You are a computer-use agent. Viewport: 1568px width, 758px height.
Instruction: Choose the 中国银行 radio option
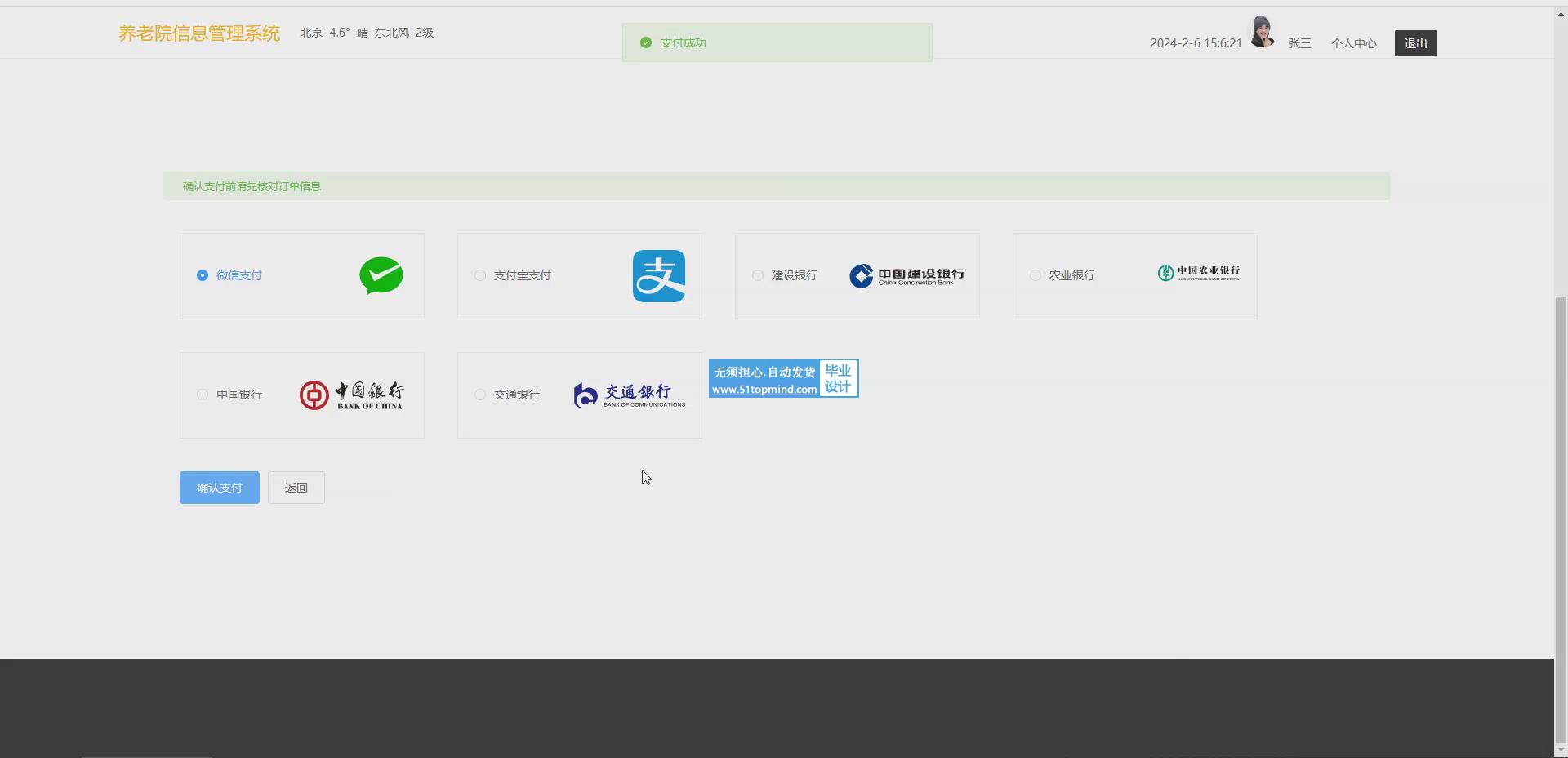tap(203, 395)
